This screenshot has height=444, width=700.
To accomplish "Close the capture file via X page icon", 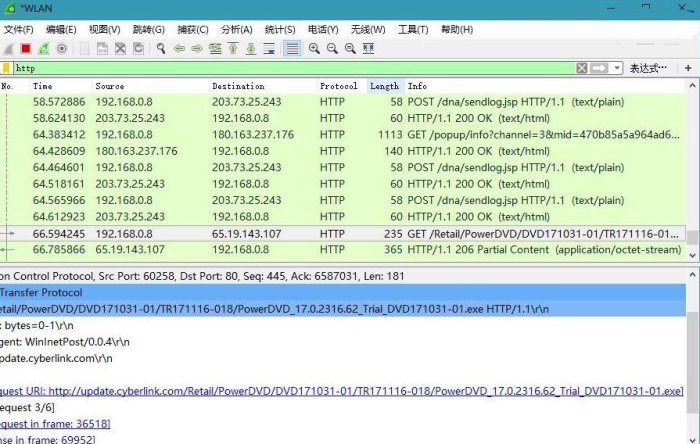I will pyautogui.click(x=120, y=48).
